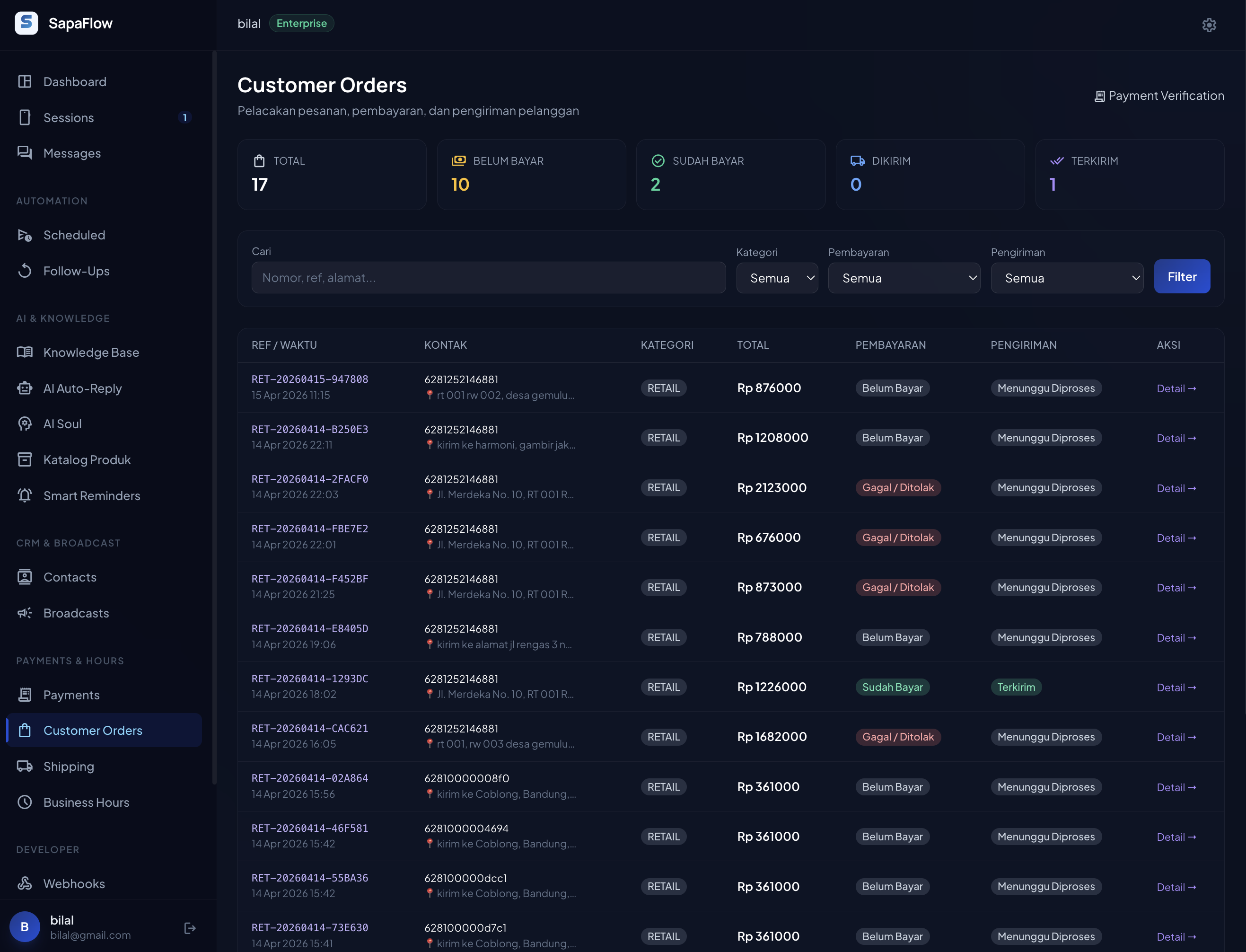
Task: Open Detail for order RET-20260414-1293DC
Action: (x=1176, y=688)
